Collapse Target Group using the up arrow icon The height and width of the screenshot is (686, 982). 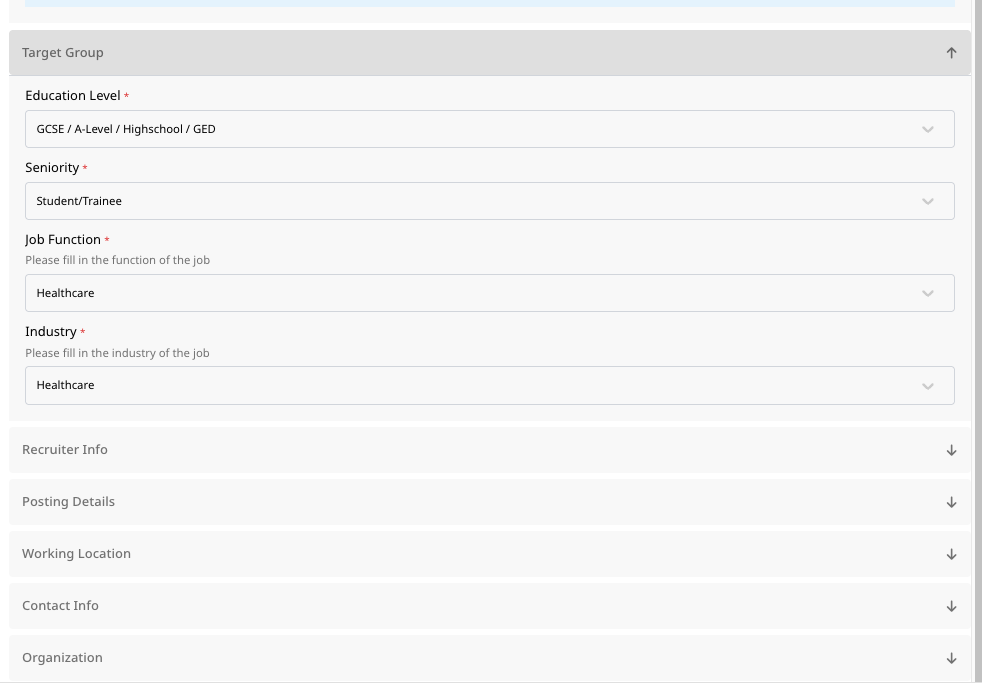tap(951, 53)
